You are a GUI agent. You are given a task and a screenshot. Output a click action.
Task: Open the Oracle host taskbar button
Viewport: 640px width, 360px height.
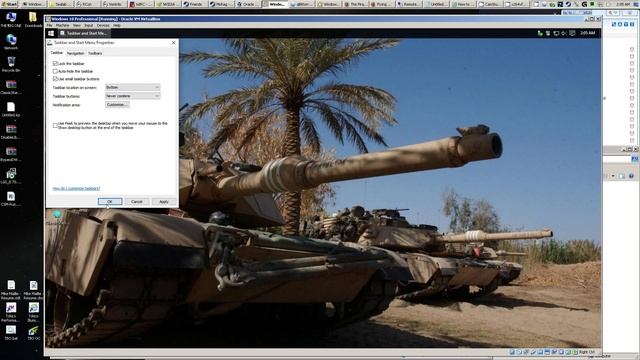click(247, 4)
